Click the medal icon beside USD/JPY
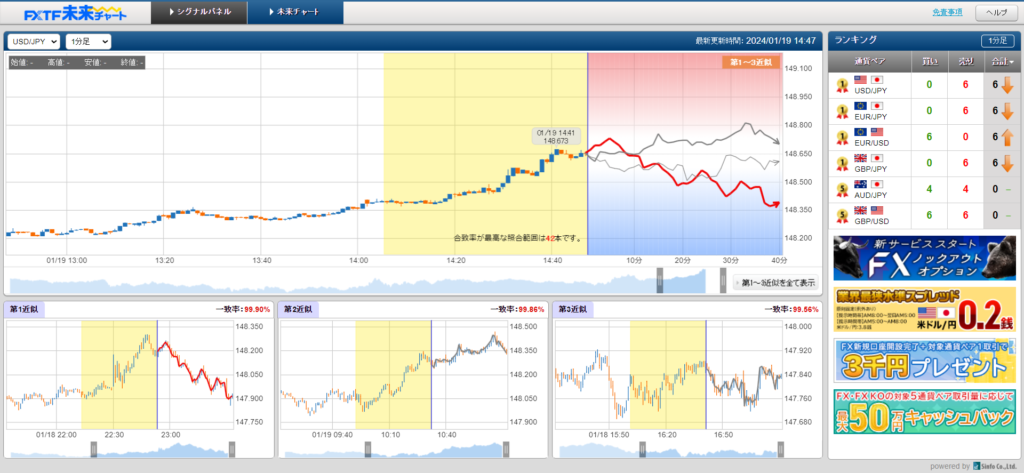Image resolution: width=1024 pixels, height=473 pixels. 842,86
